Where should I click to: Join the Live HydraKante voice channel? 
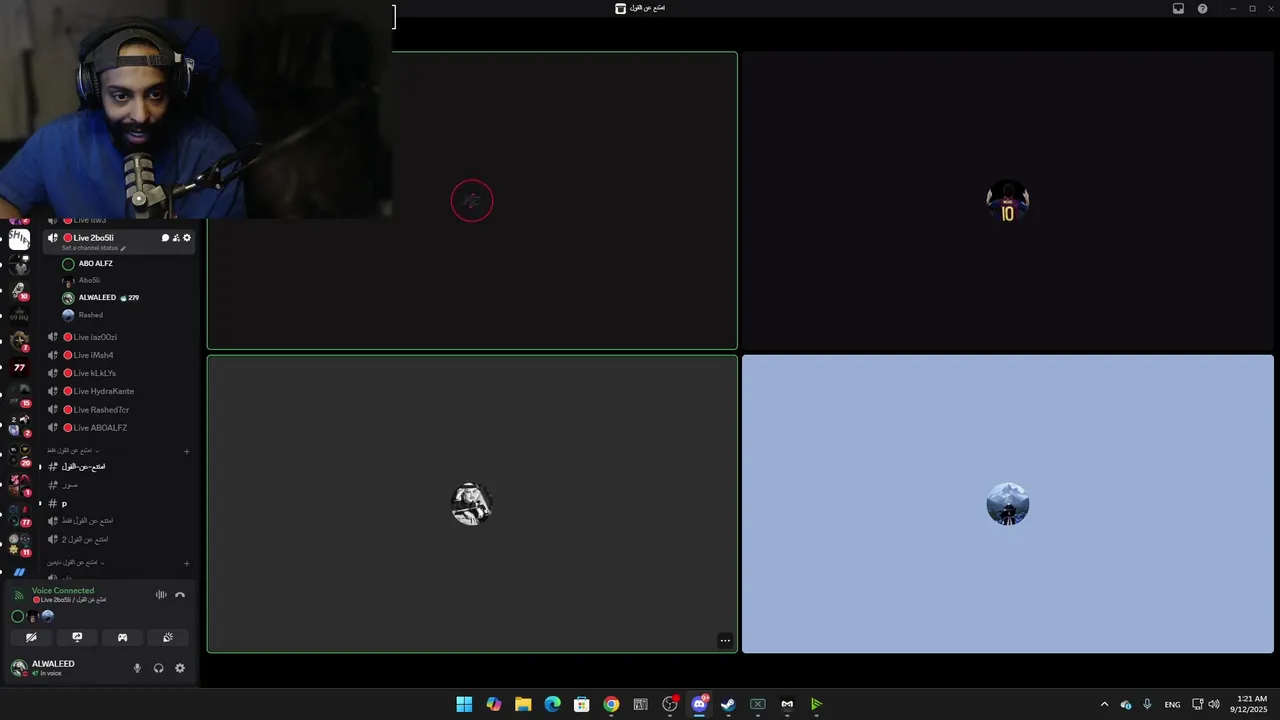pos(118,391)
